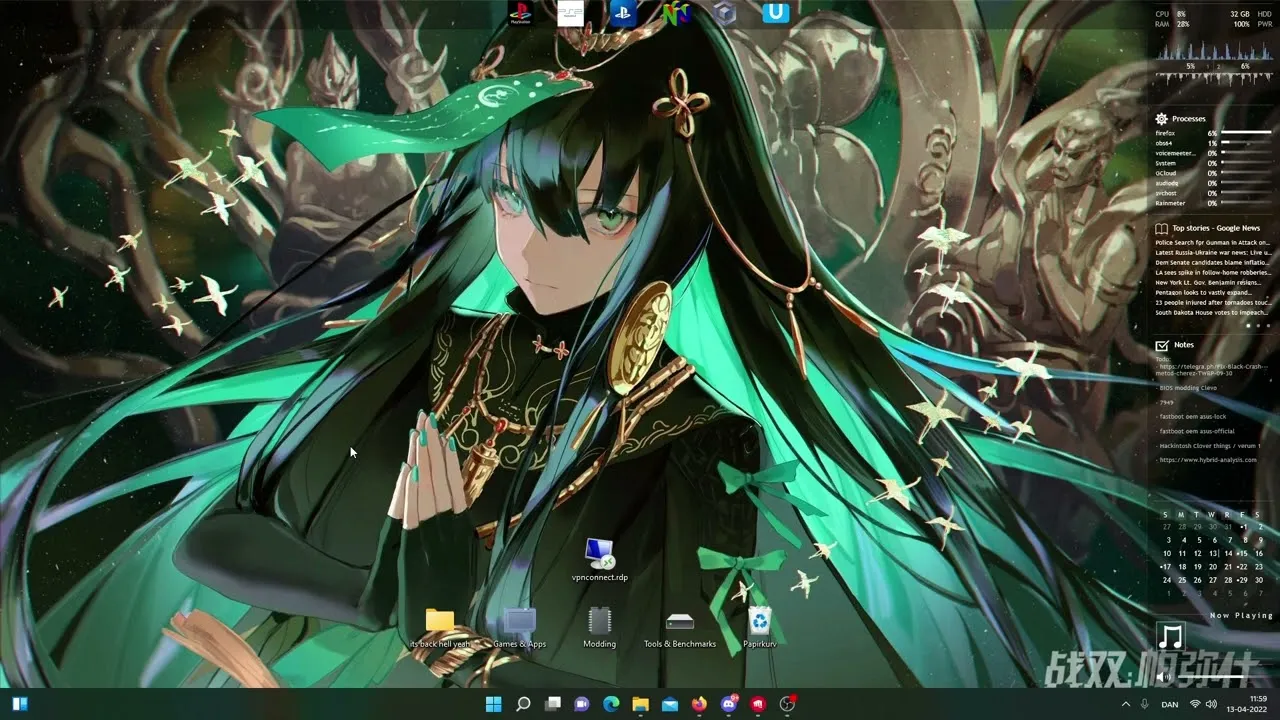The height and width of the screenshot is (720, 1280).
Task: Click the '32 GB HDD' readout
Action: pos(1251,14)
